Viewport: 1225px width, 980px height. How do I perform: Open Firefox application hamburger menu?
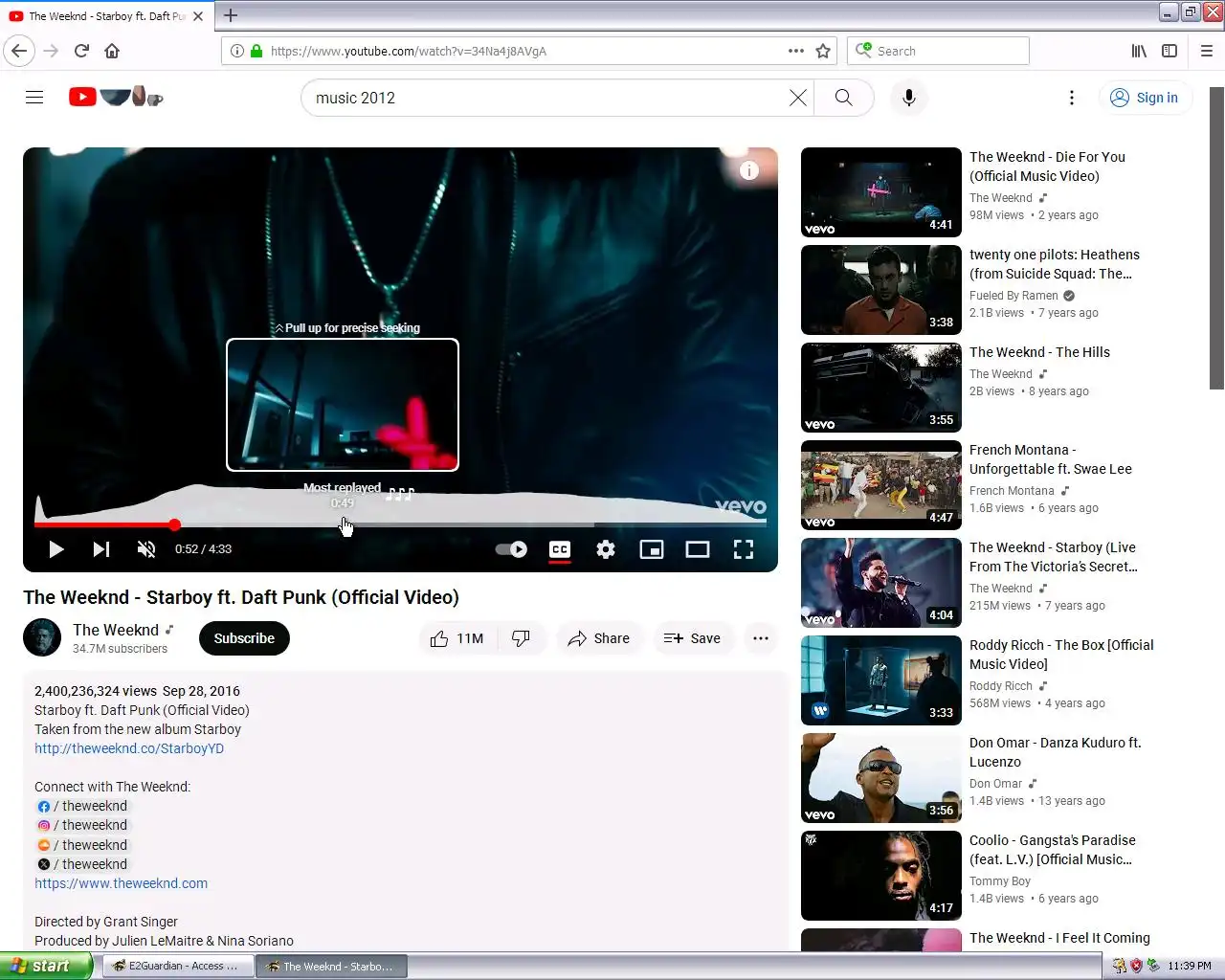click(1206, 51)
